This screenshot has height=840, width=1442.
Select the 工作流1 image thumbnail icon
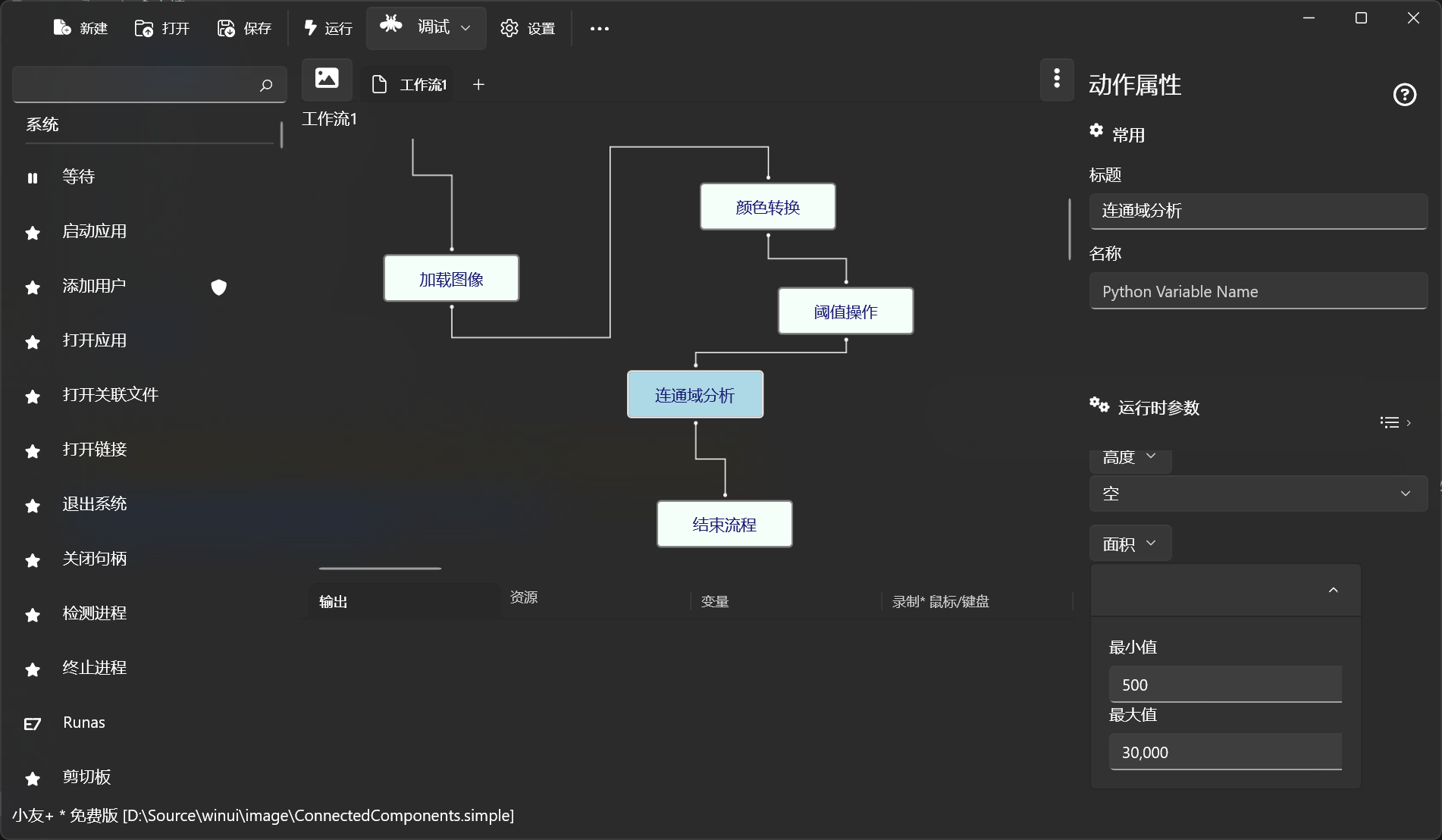[x=326, y=79]
